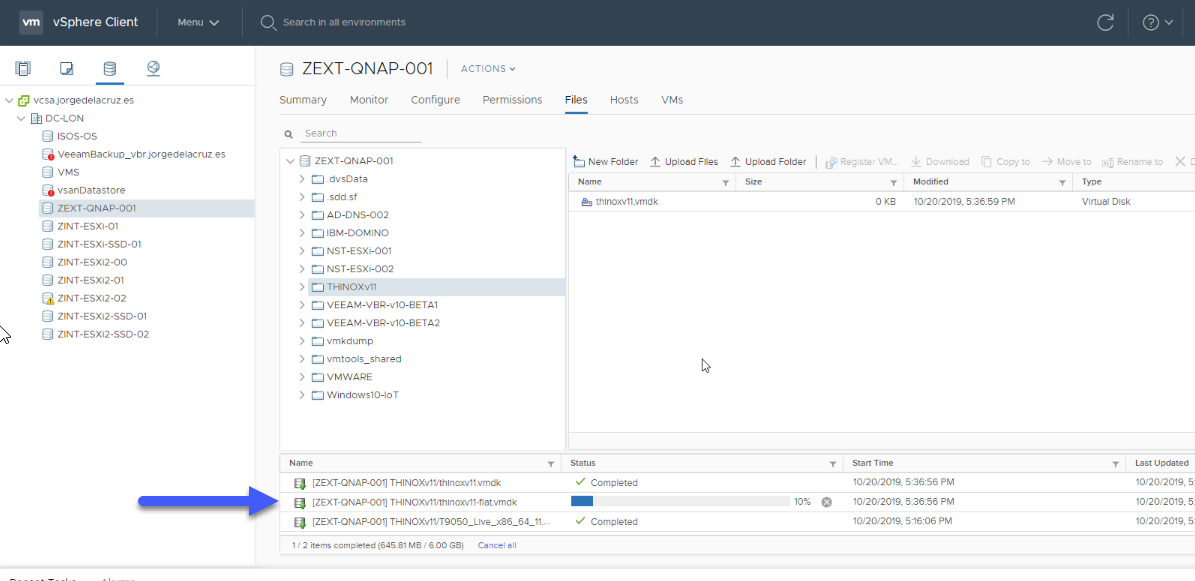Cancel the thinoxv11-flat.vmdk upload
Image resolution: width=1195 pixels, height=581 pixels.
coord(826,502)
